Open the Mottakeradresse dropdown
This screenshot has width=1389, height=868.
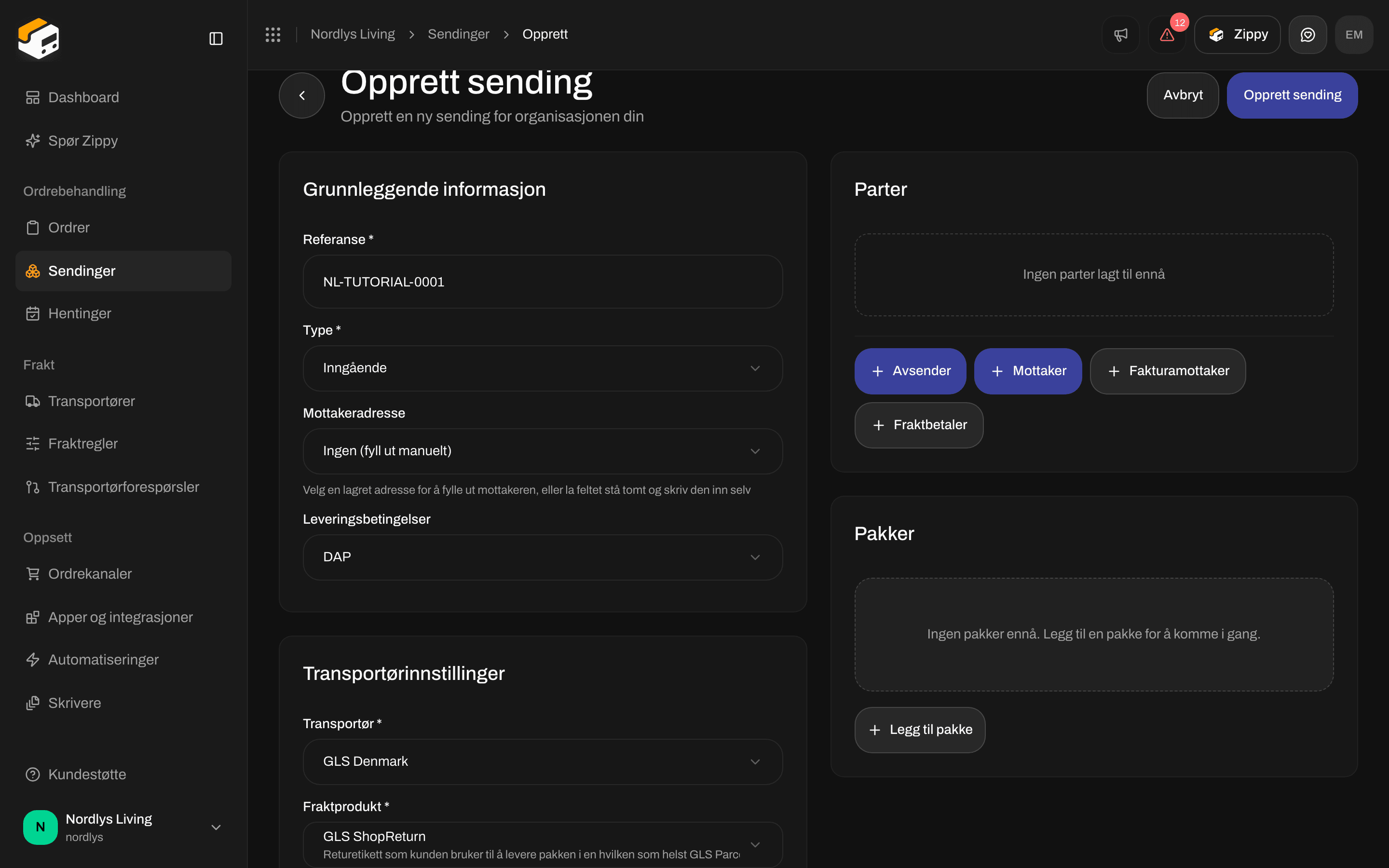pos(543,451)
